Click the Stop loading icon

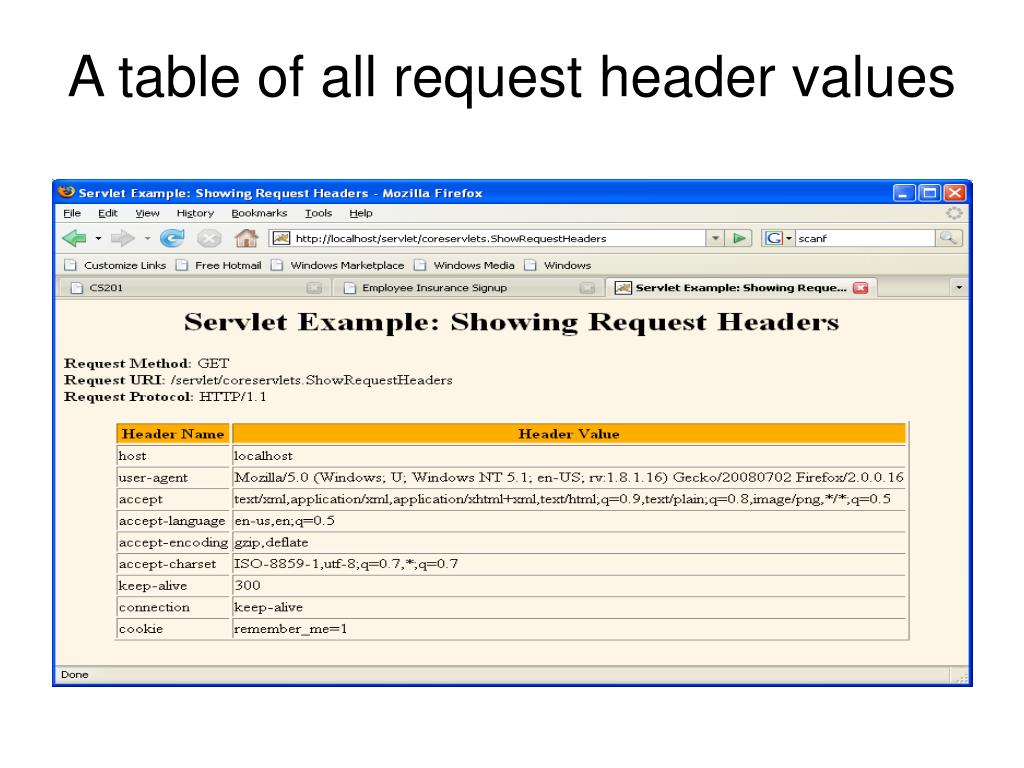[x=209, y=238]
